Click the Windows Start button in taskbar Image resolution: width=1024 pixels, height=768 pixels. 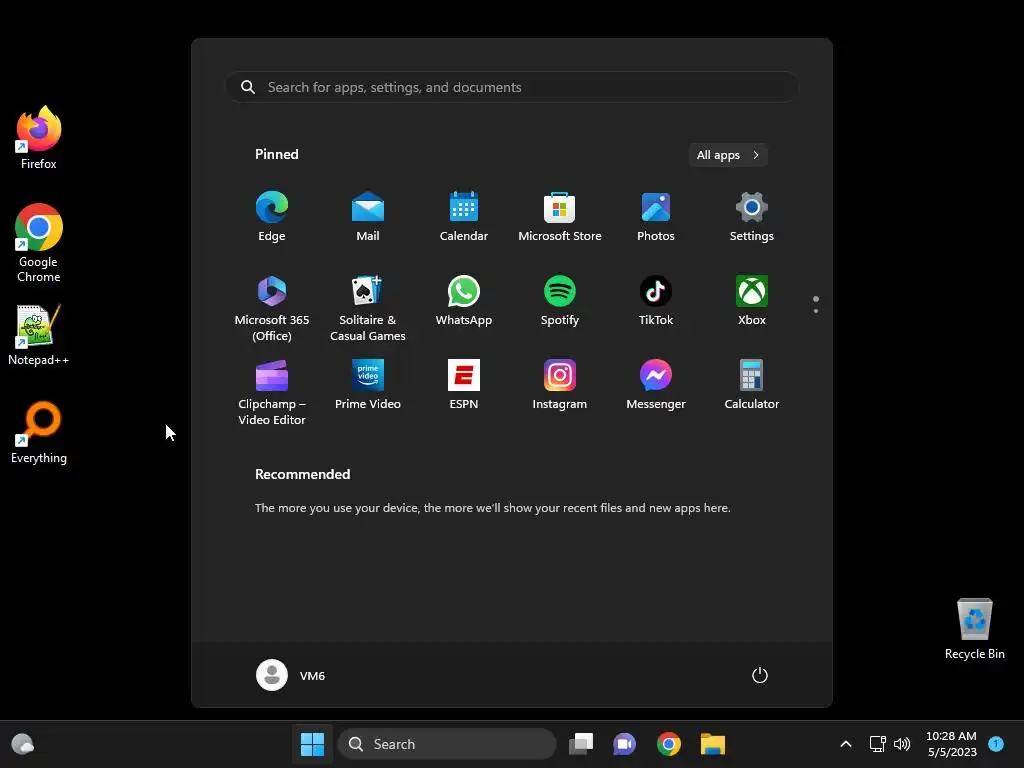[312, 744]
